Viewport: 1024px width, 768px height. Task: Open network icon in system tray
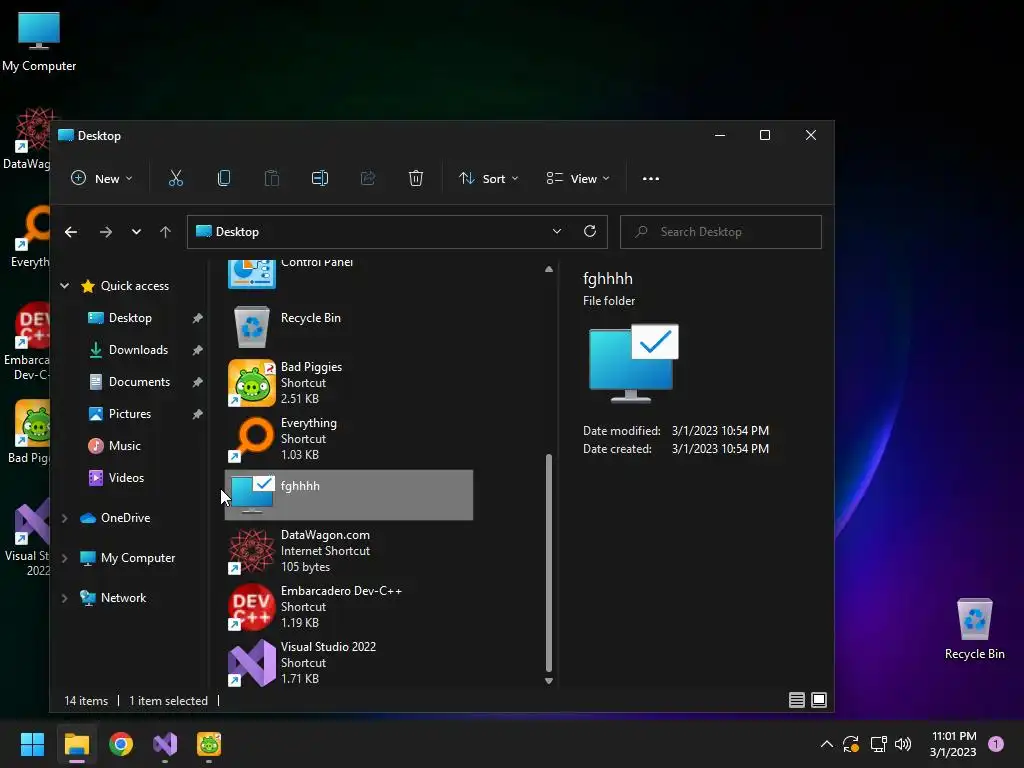point(878,744)
